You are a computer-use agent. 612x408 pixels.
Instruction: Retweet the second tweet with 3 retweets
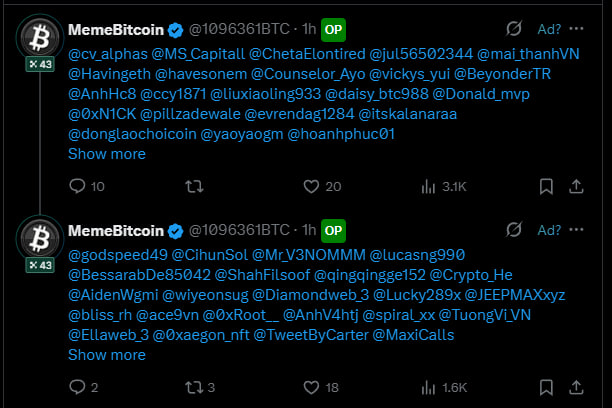click(200, 387)
